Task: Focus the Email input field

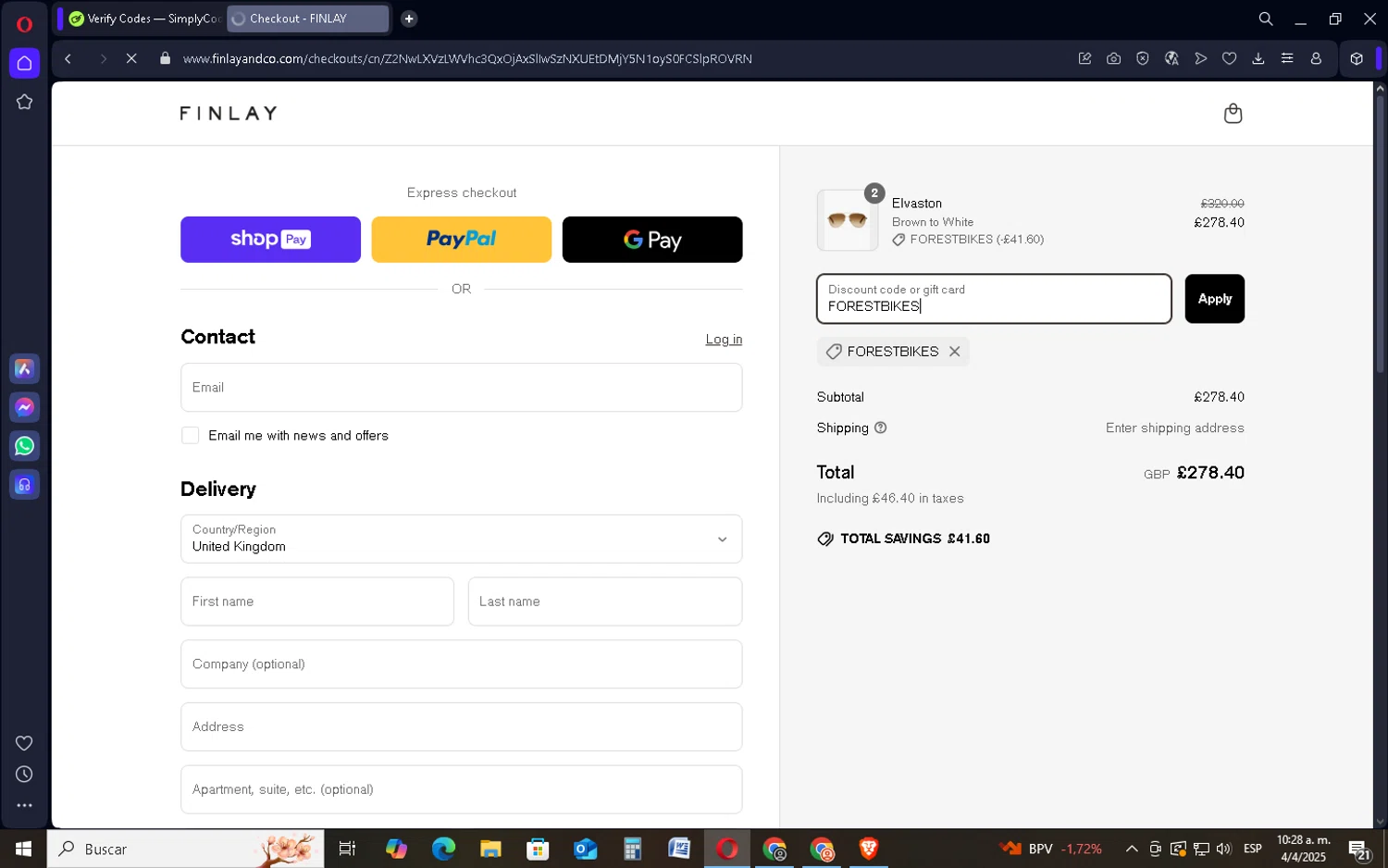Action: pyautogui.click(x=461, y=387)
